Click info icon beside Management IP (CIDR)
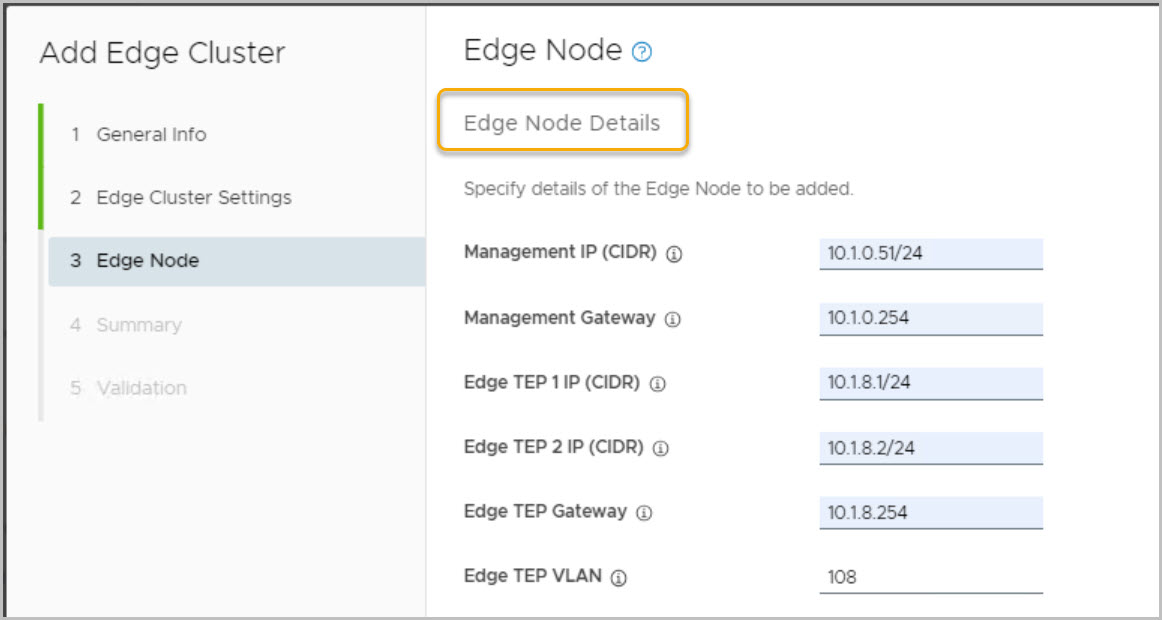The image size is (1162, 620). [x=674, y=254]
